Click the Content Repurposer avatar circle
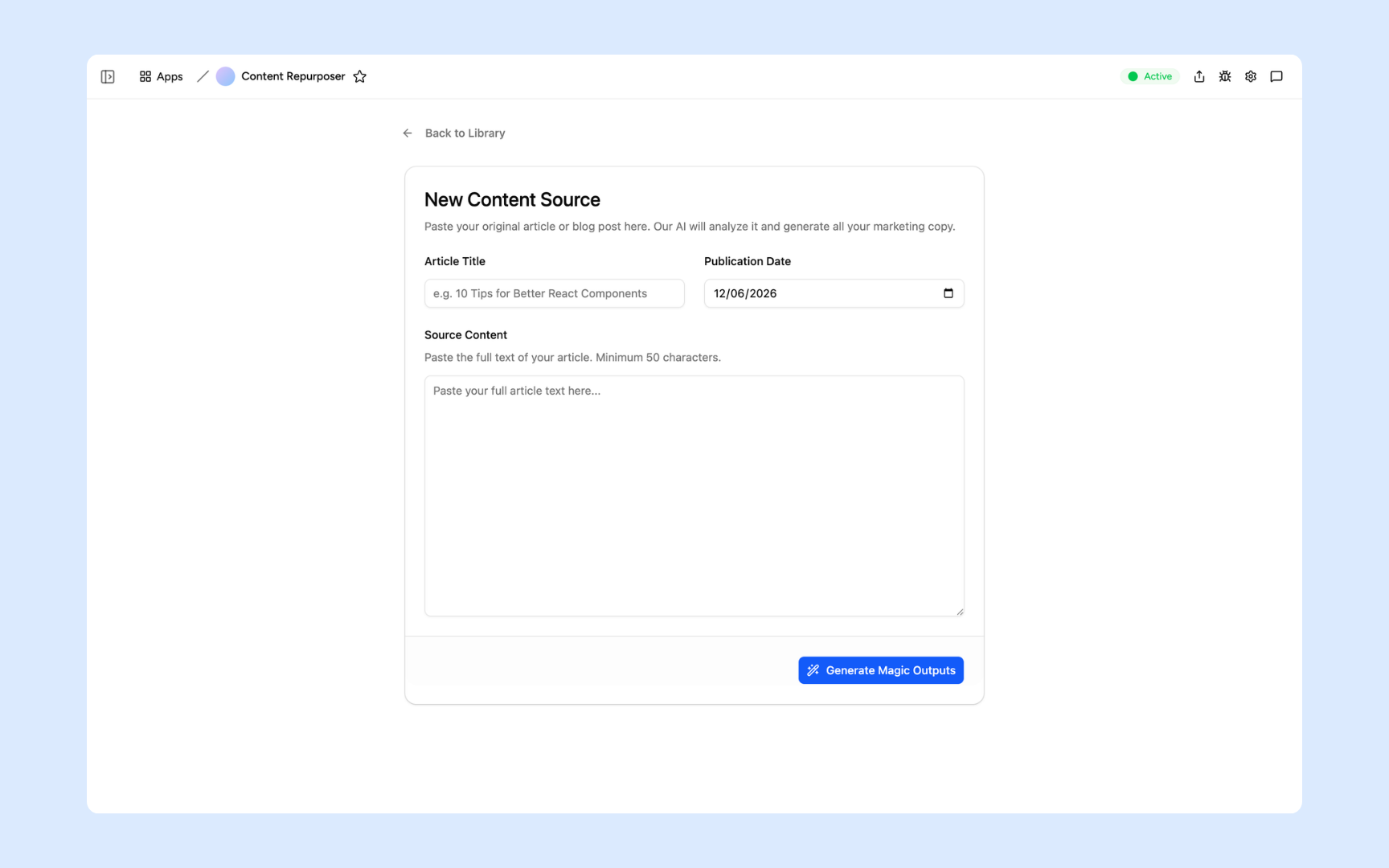The image size is (1389, 868). click(226, 76)
